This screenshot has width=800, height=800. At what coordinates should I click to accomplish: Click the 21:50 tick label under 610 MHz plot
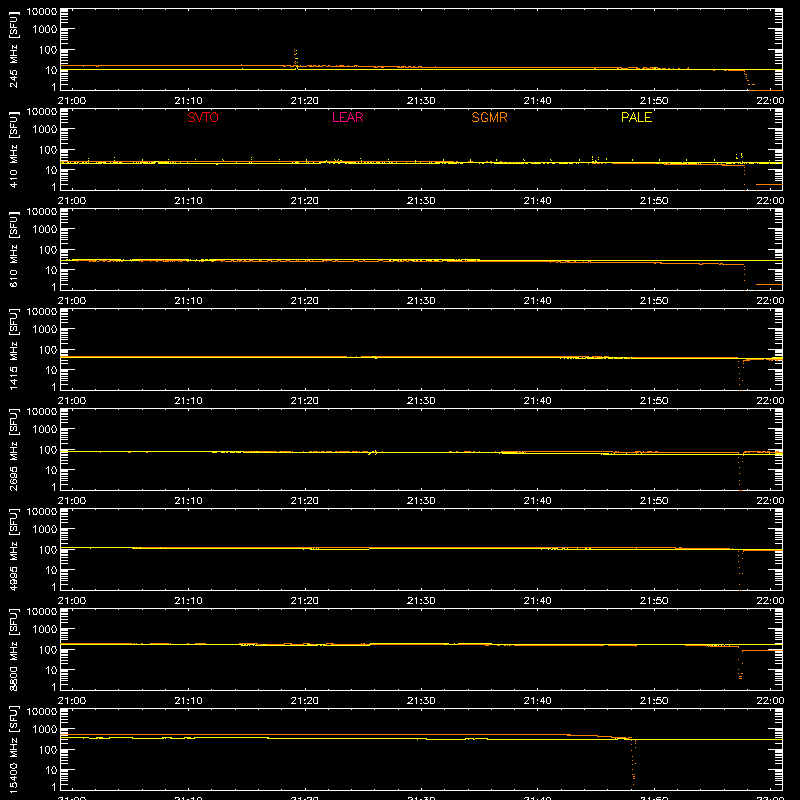[x=654, y=301]
